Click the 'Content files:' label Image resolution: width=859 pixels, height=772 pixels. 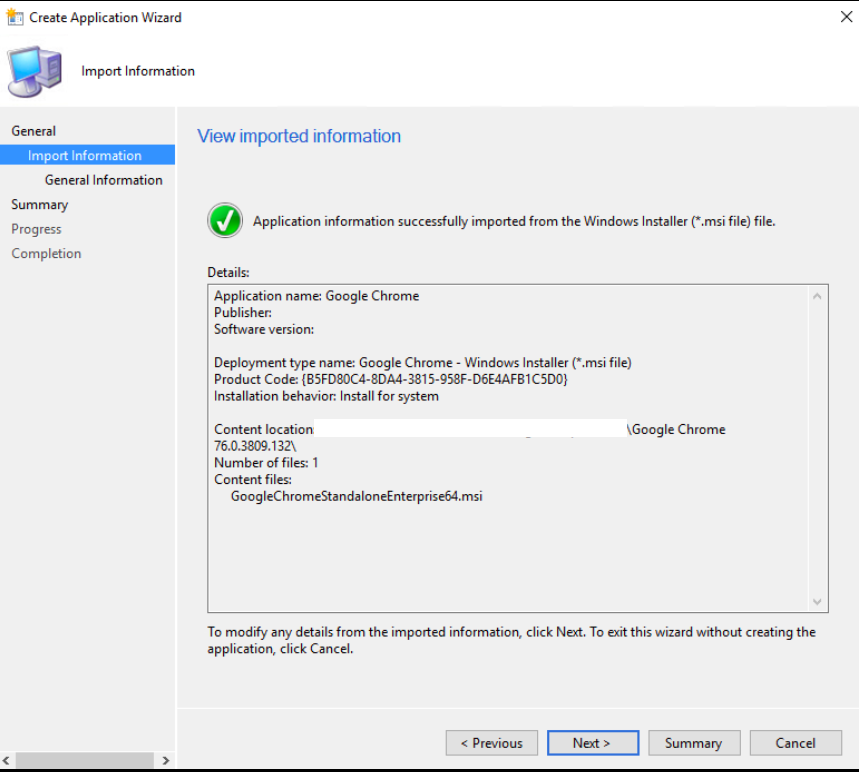253,479
